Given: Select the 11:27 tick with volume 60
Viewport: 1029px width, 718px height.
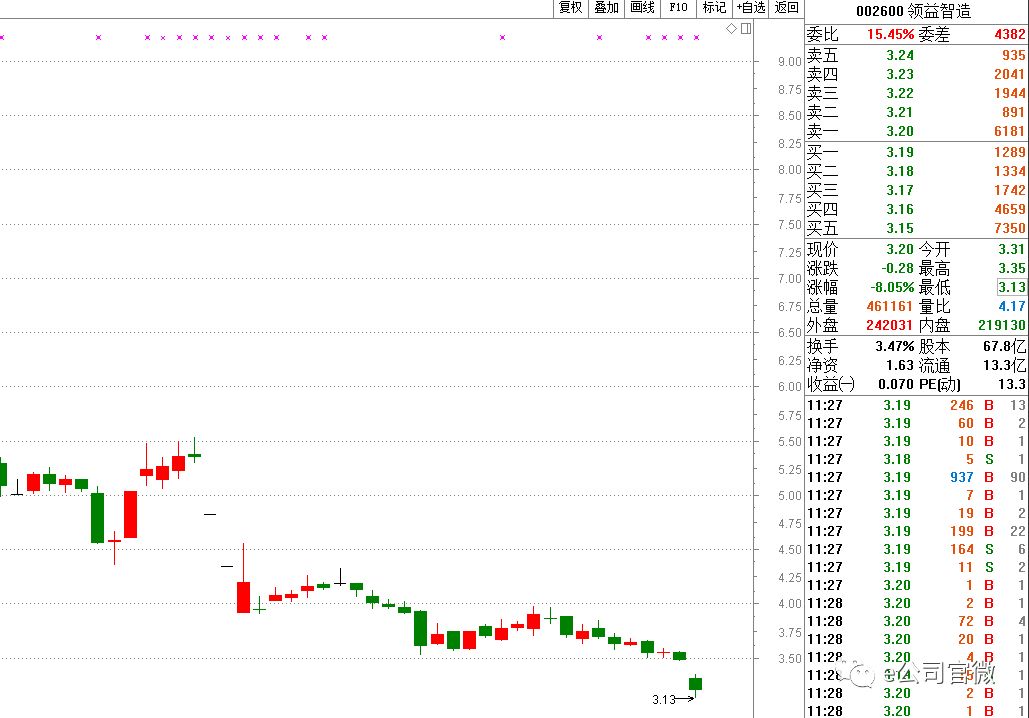Looking at the screenshot, I should coord(916,423).
